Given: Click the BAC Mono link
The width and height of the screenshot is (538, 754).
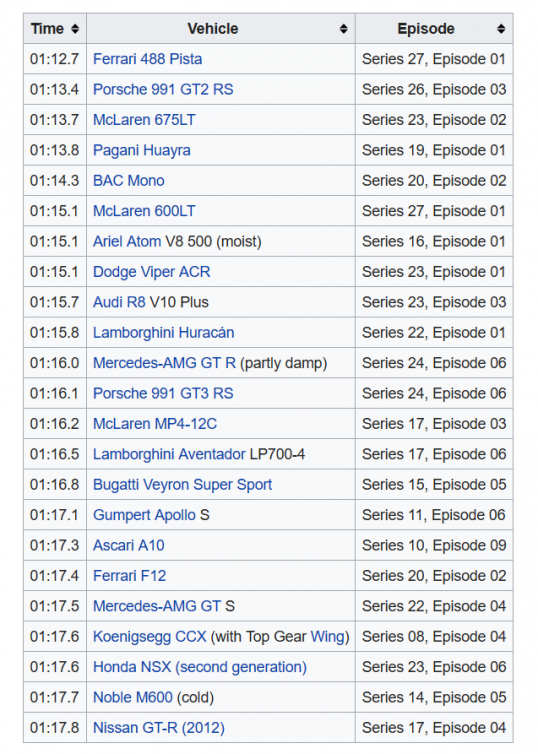Looking at the screenshot, I should click(x=129, y=181).
